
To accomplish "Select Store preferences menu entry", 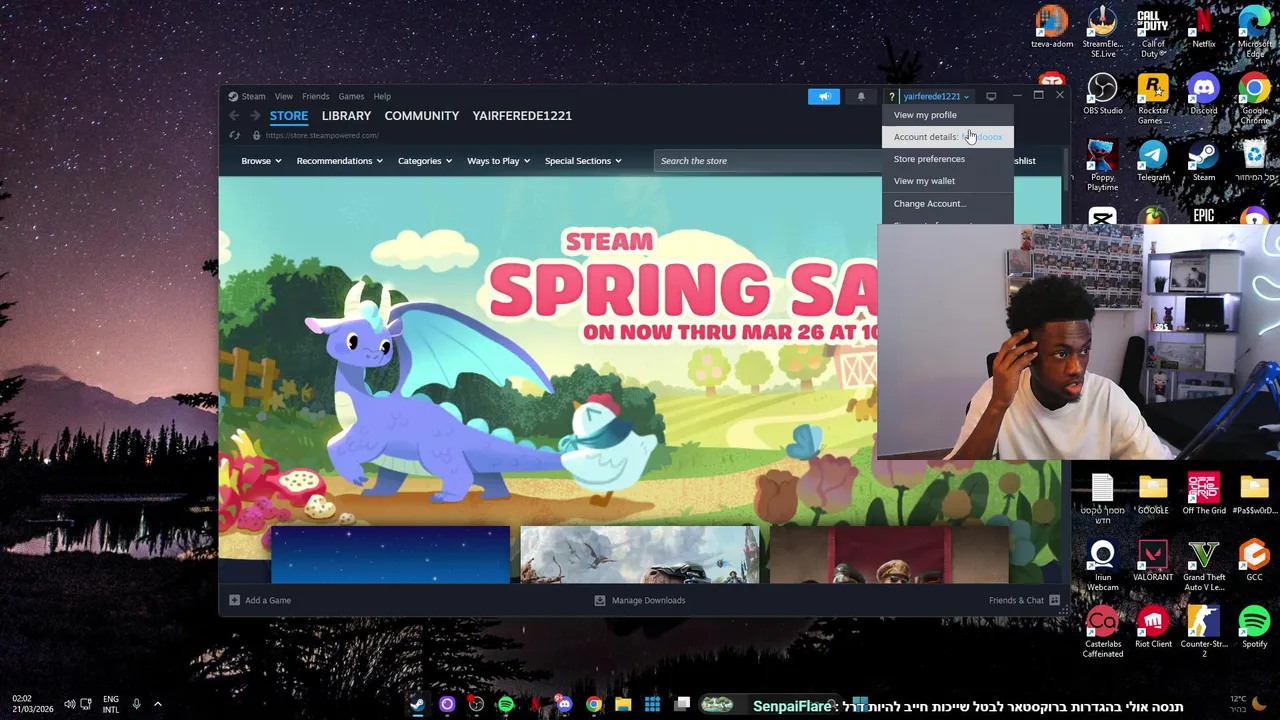I will click(x=947, y=159).
